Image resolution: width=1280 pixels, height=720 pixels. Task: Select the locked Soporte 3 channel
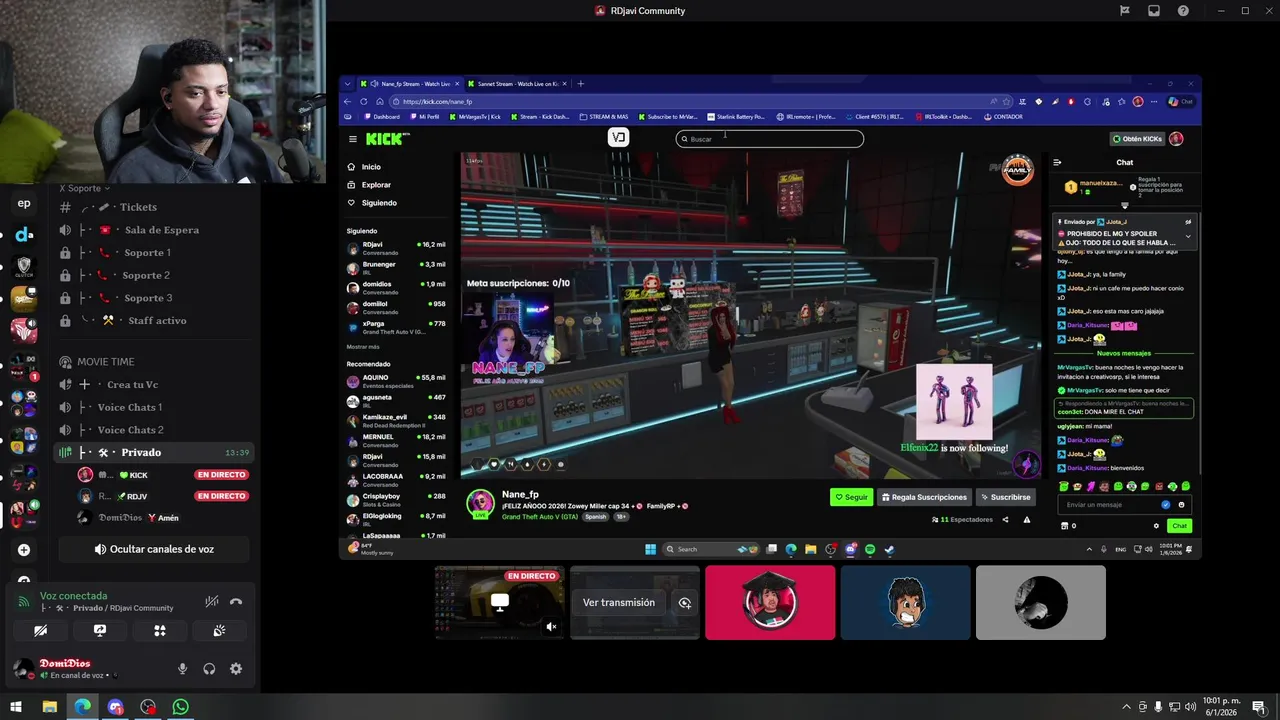(x=154, y=298)
